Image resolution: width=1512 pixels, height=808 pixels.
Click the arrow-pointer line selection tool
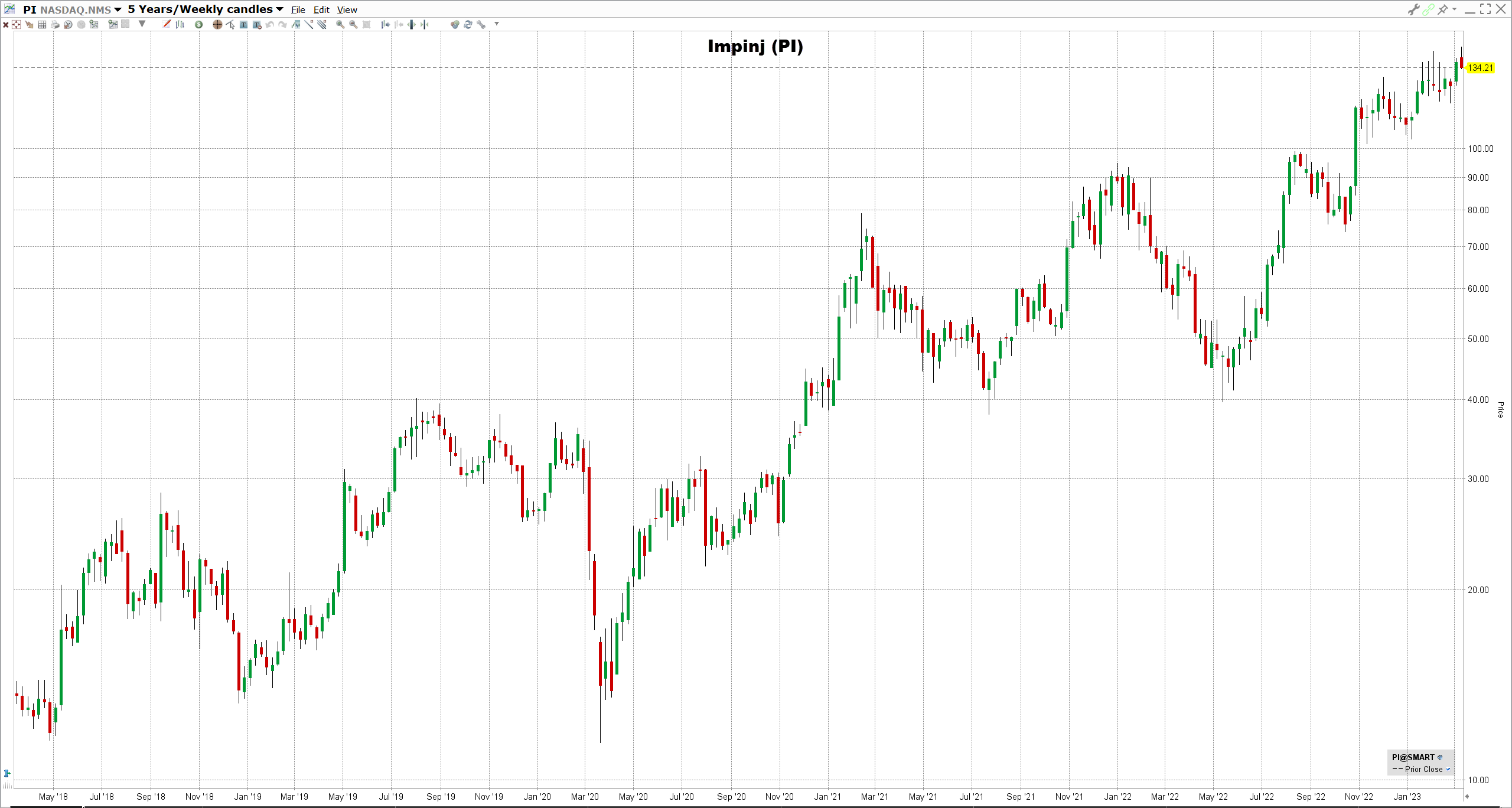point(230,24)
